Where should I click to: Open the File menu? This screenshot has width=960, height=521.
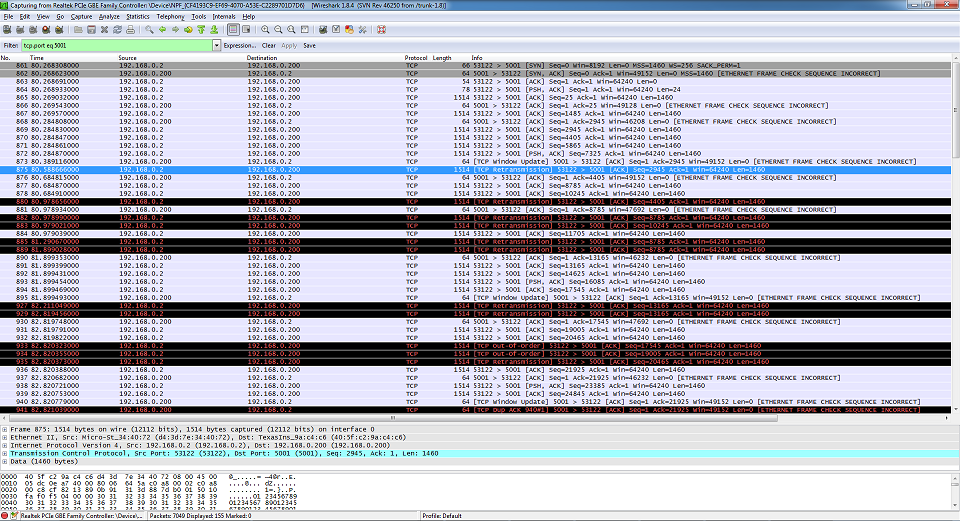(x=9, y=17)
